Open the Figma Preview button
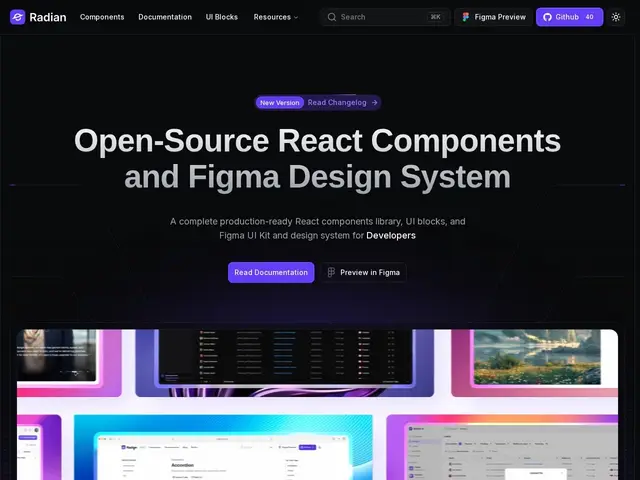Image resolution: width=640 pixels, height=480 pixels. click(x=493, y=17)
